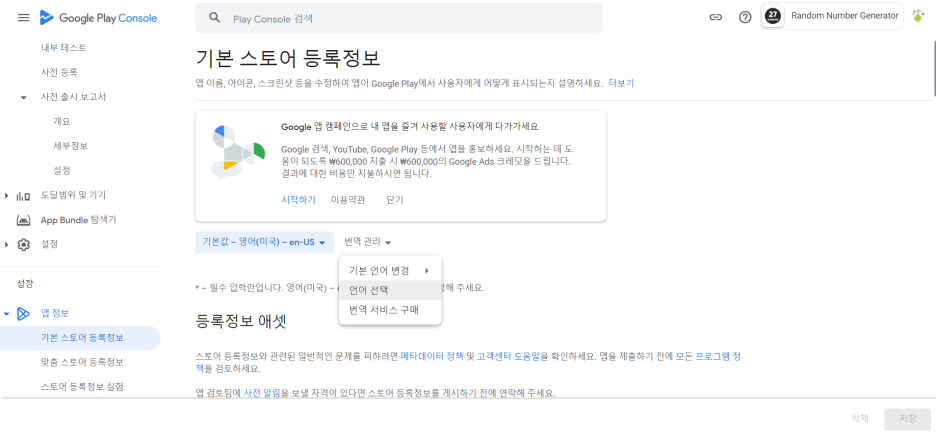
Task: Open 맞춤 스토어 등록정보 sidebar item
Action: point(80,362)
